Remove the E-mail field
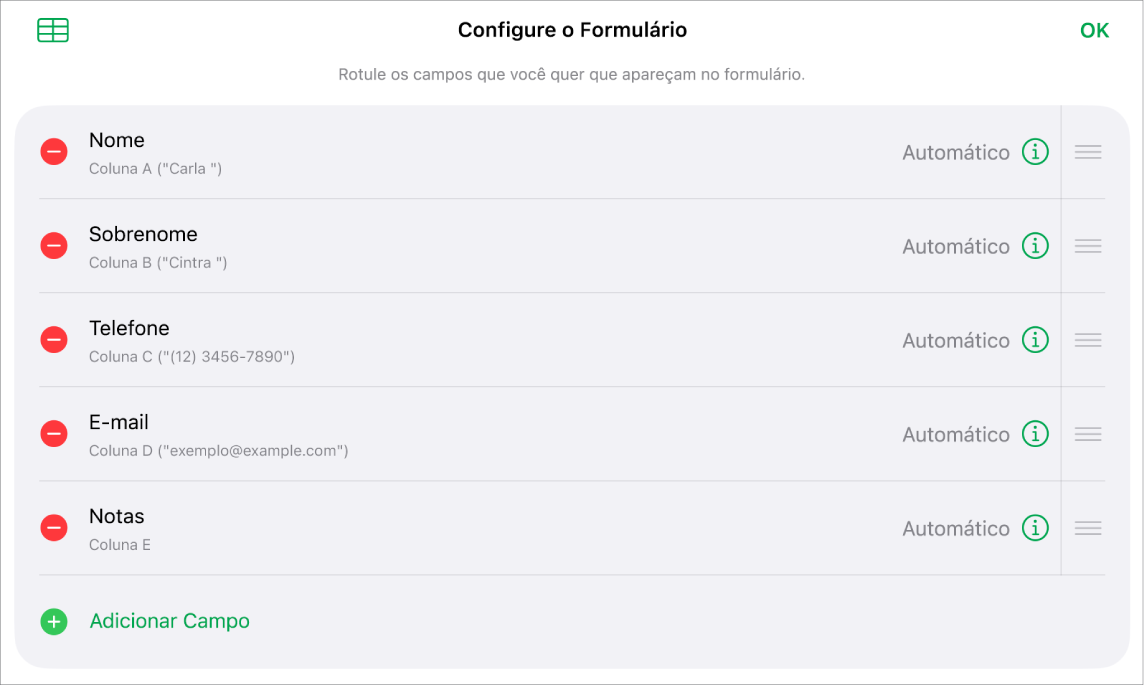Image resolution: width=1146 pixels, height=686 pixels. (53, 433)
